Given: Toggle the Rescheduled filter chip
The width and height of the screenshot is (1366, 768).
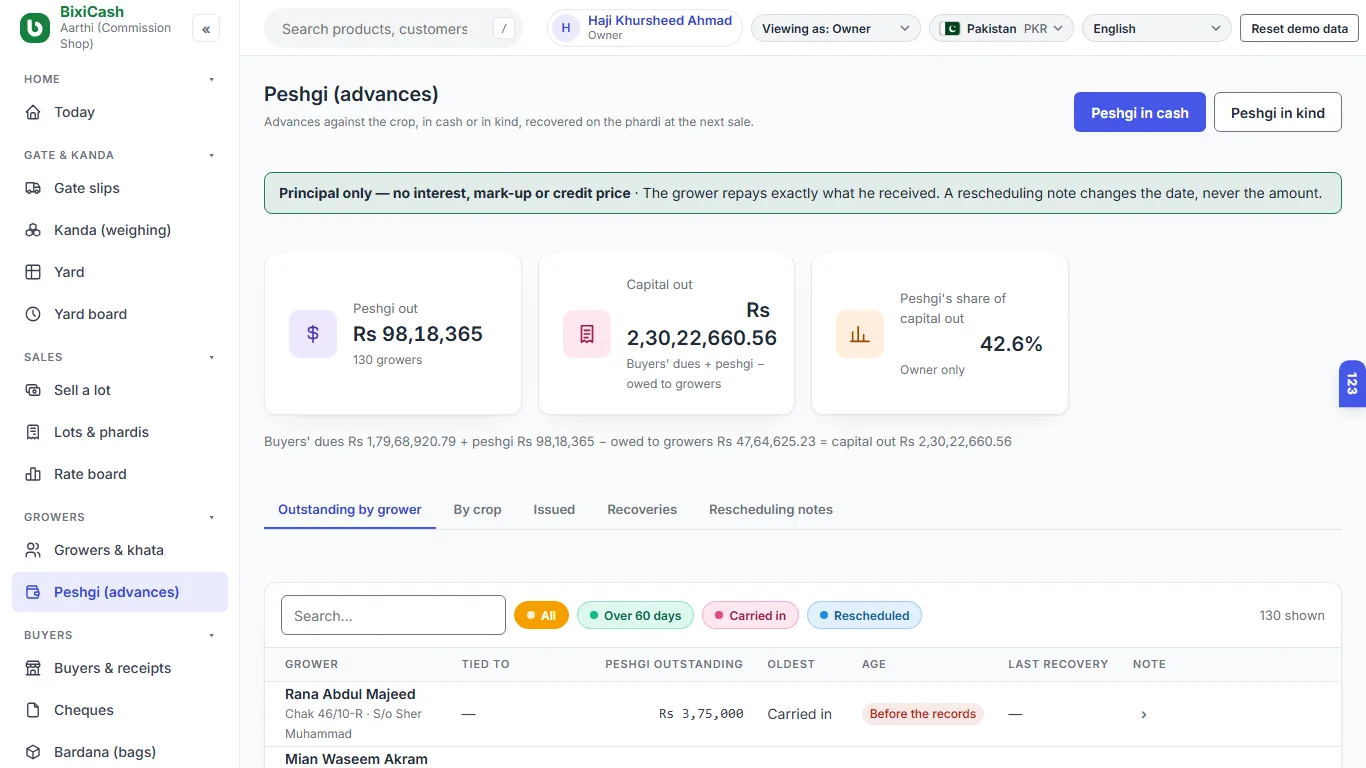Looking at the screenshot, I should [x=864, y=615].
